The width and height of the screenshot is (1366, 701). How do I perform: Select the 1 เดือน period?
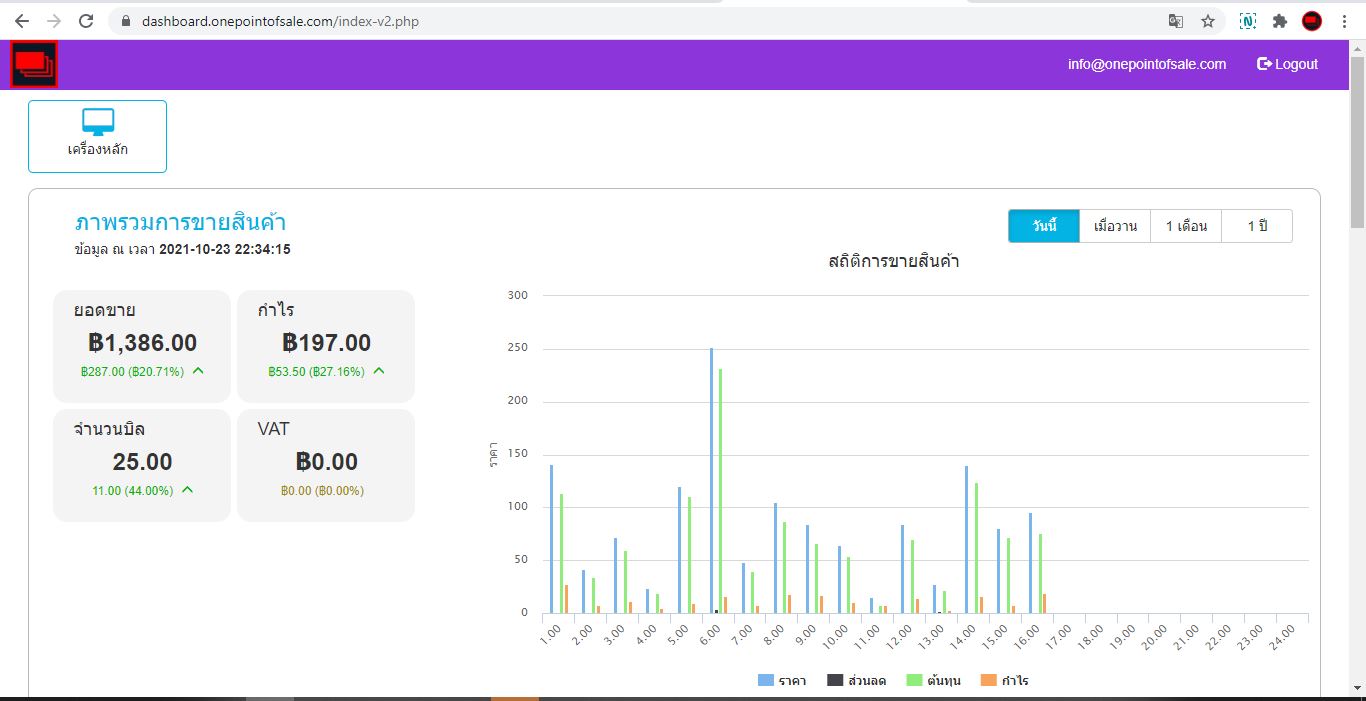[1186, 226]
